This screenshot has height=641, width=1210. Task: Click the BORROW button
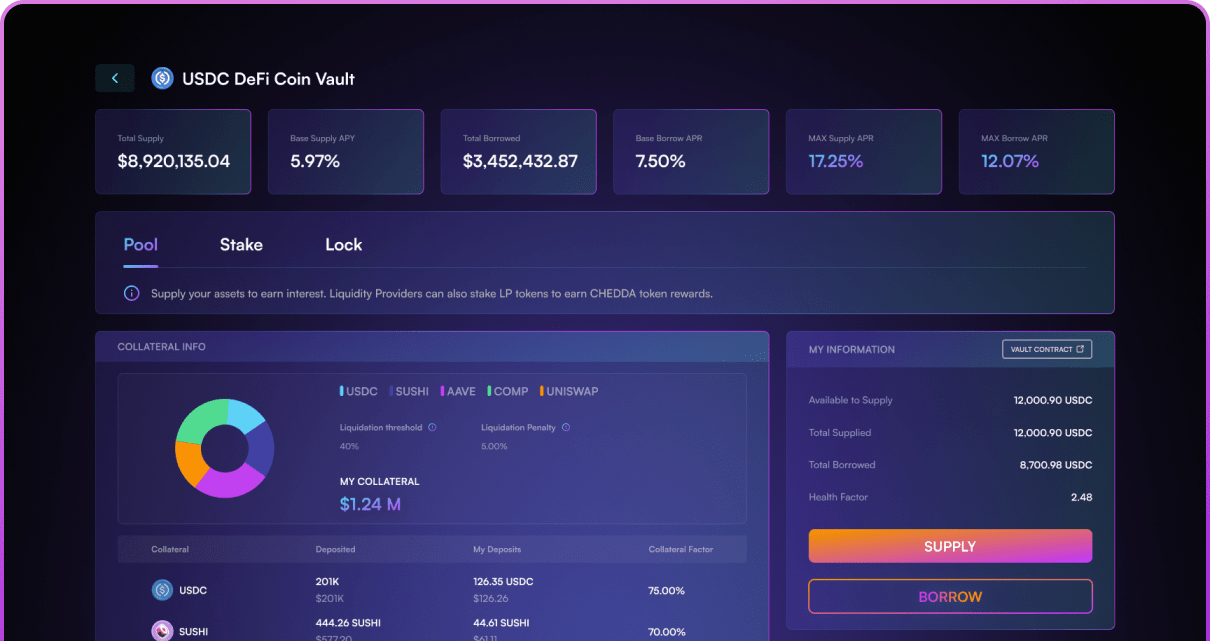949,596
